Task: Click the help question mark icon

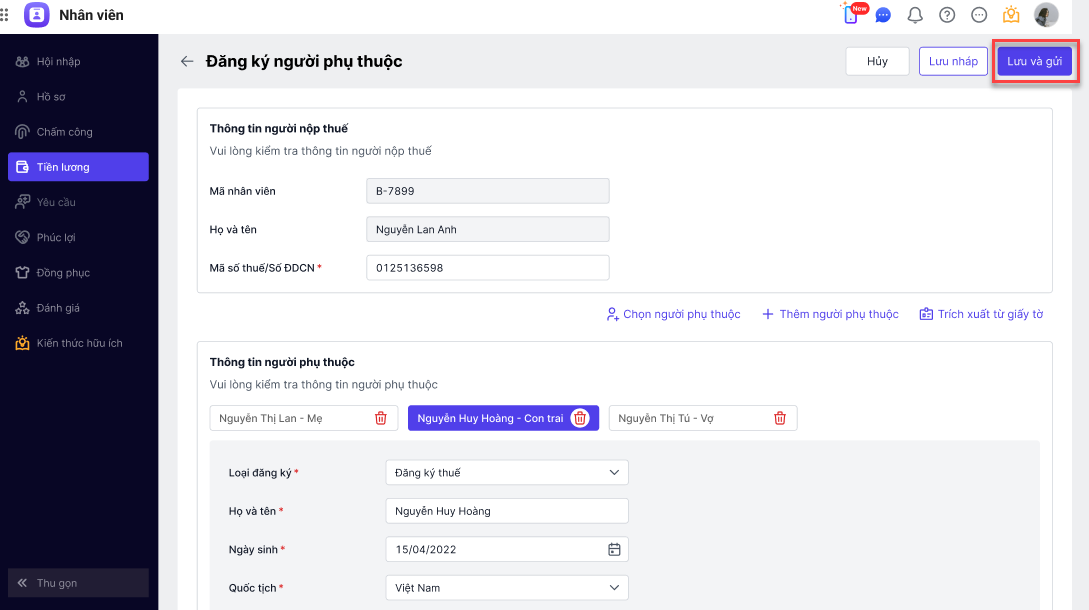Action: (x=947, y=15)
